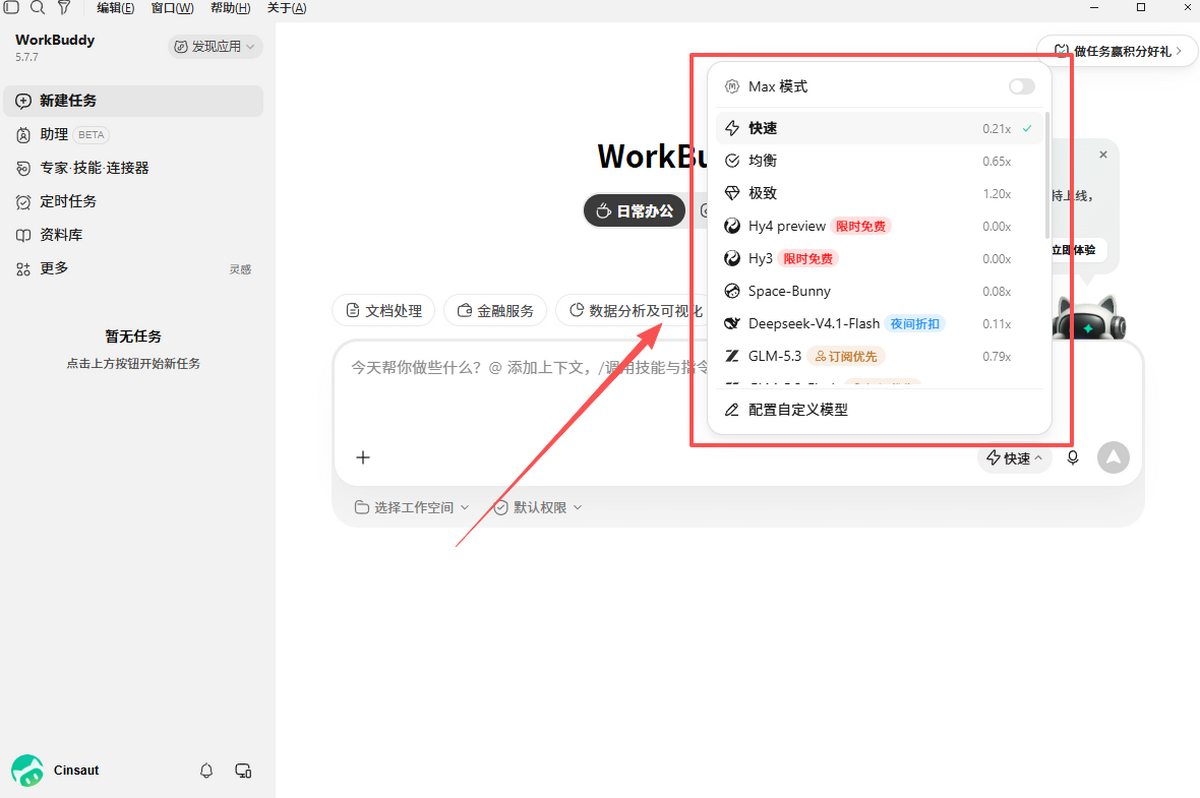Choose the Hy4 preview model

(879, 226)
